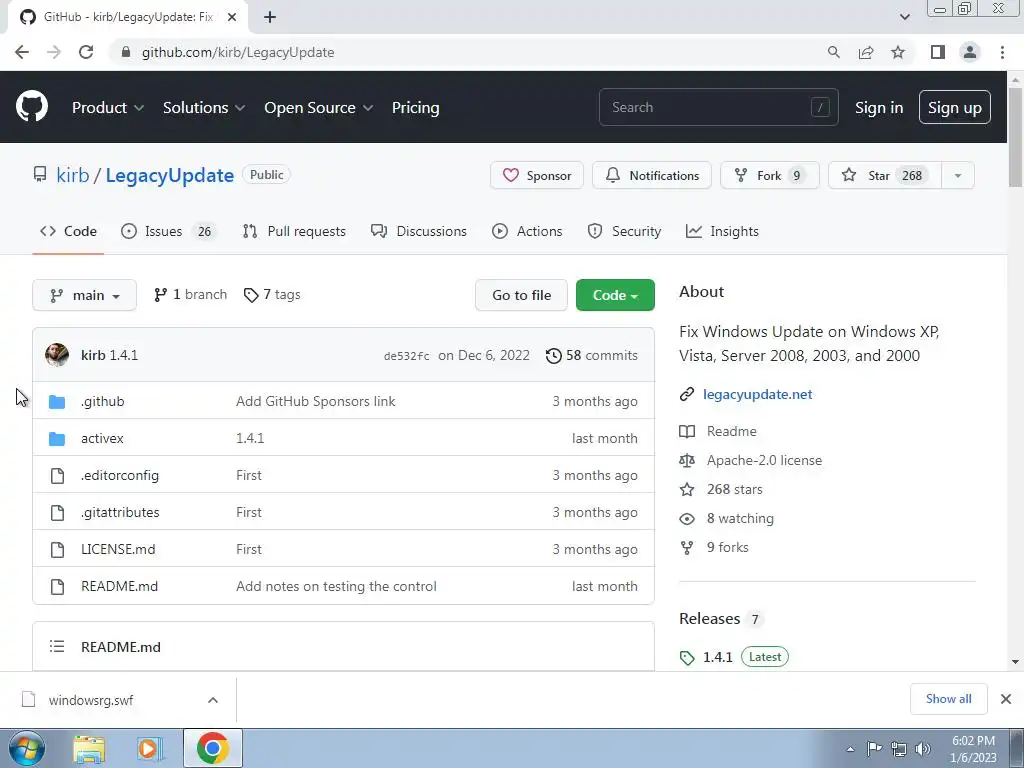1024x768 pixels.
Task: Click the network tray icon
Action: click(899, 749)
